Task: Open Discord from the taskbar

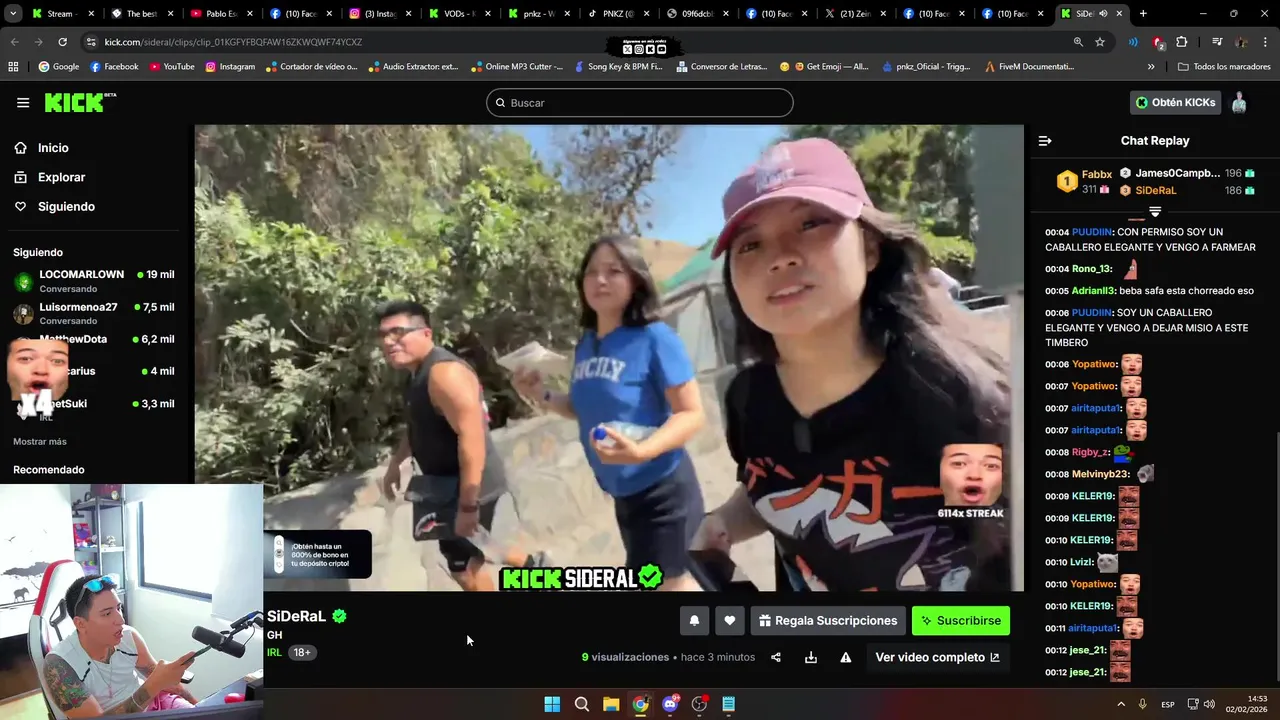Action: click(x=670, y=704)
